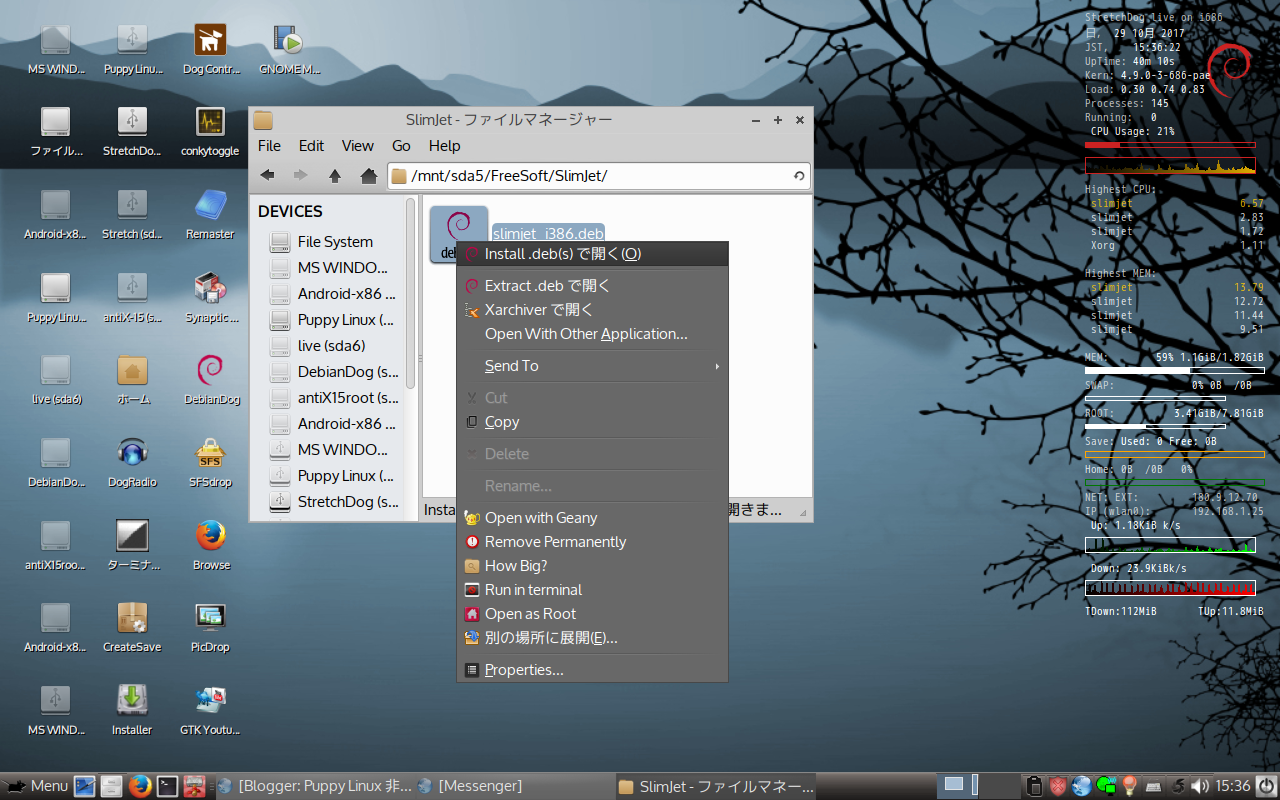Start CreateSave from the desktop
Viewport: 1280px width, 800px height.
pos(132,620)
